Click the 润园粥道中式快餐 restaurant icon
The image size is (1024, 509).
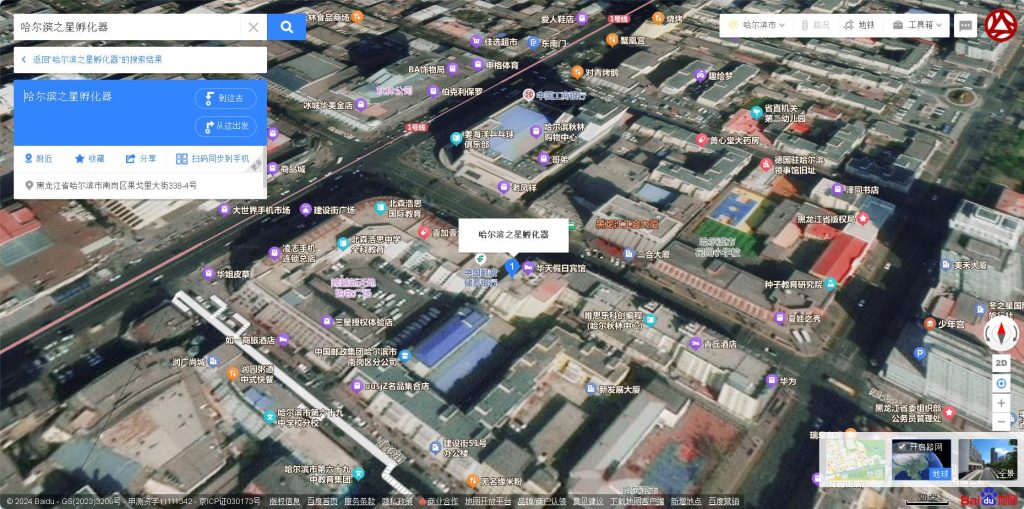[x=232, y=373]
